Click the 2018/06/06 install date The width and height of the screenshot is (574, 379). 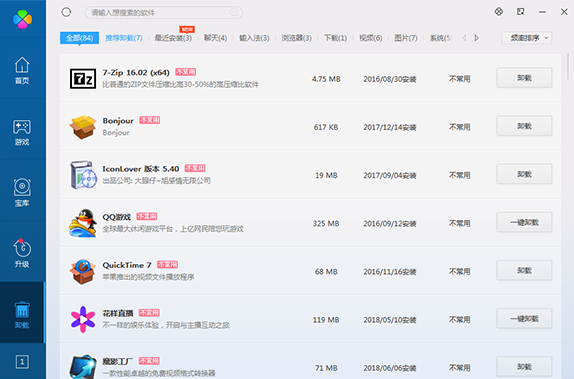click(390, 368)
